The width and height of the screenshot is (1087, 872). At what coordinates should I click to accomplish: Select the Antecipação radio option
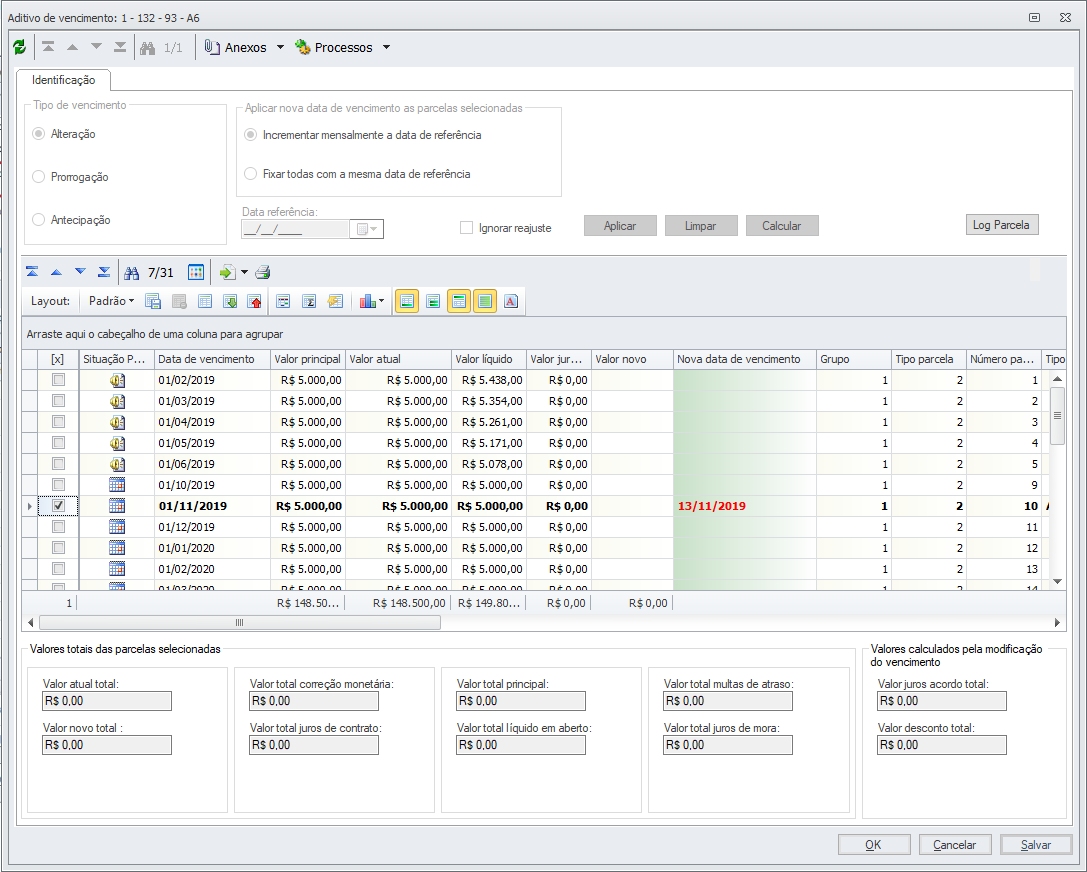[x=39, y=220]
